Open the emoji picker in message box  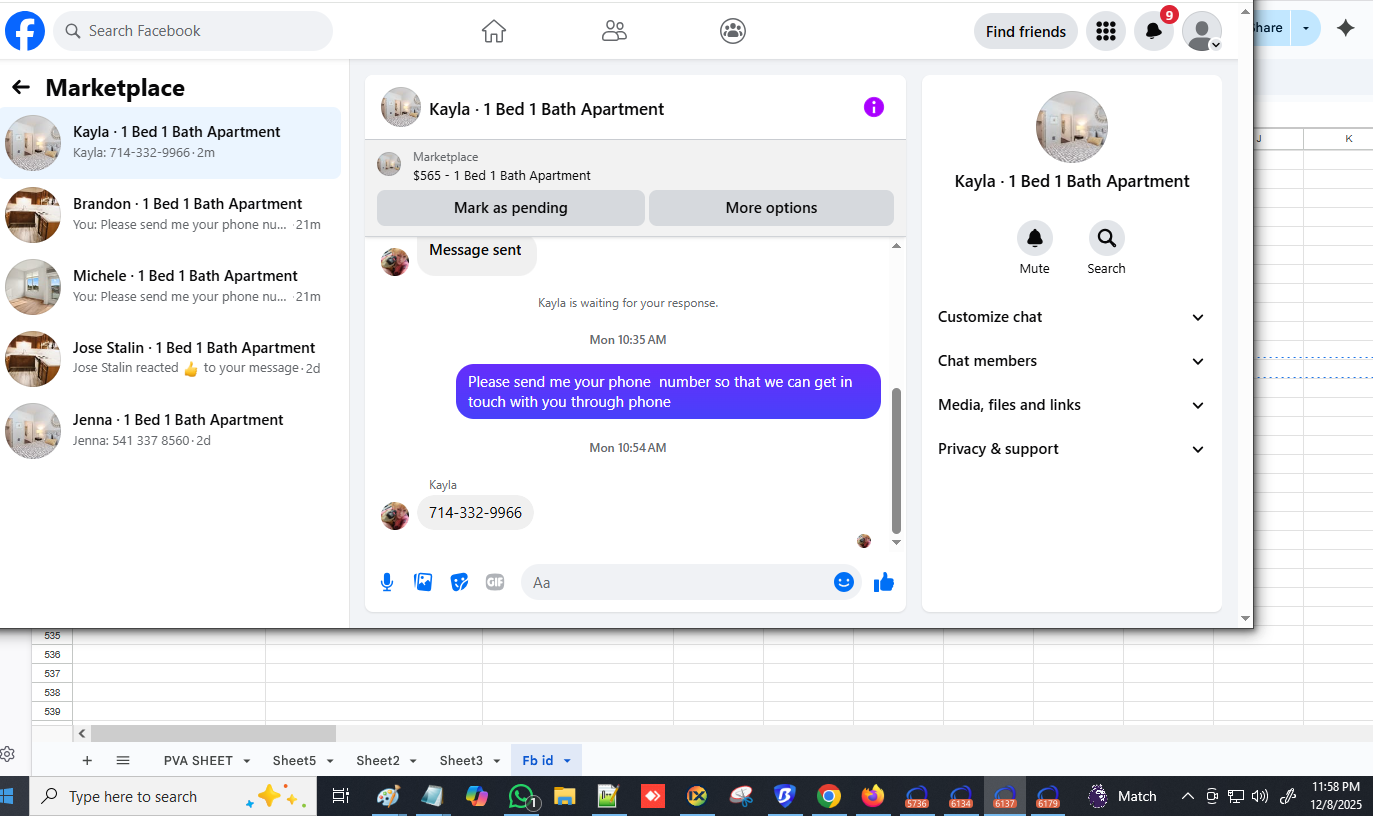pyautogui.click(x=844, y=582)
